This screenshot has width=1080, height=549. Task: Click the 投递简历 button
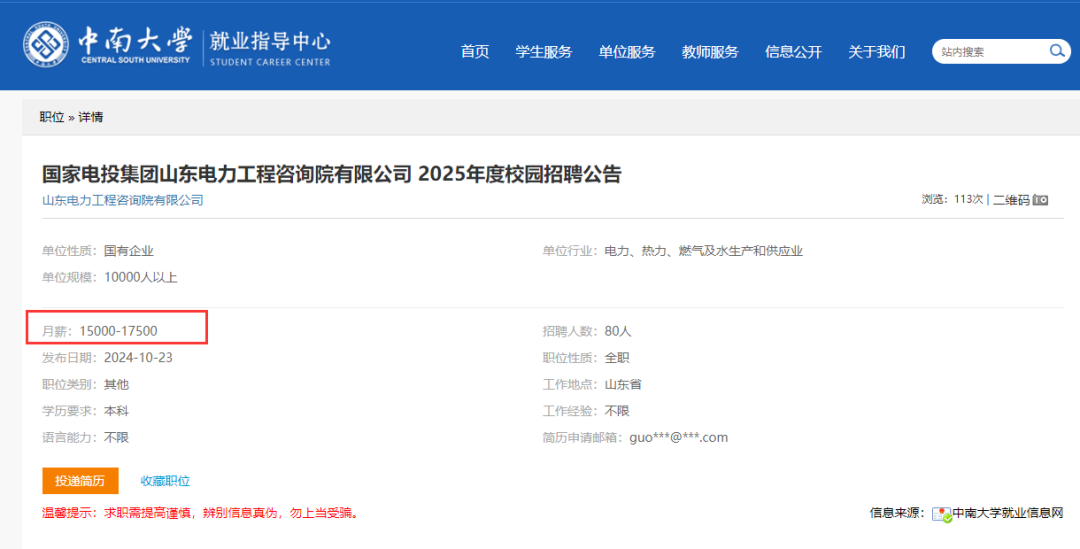point(80,481)
